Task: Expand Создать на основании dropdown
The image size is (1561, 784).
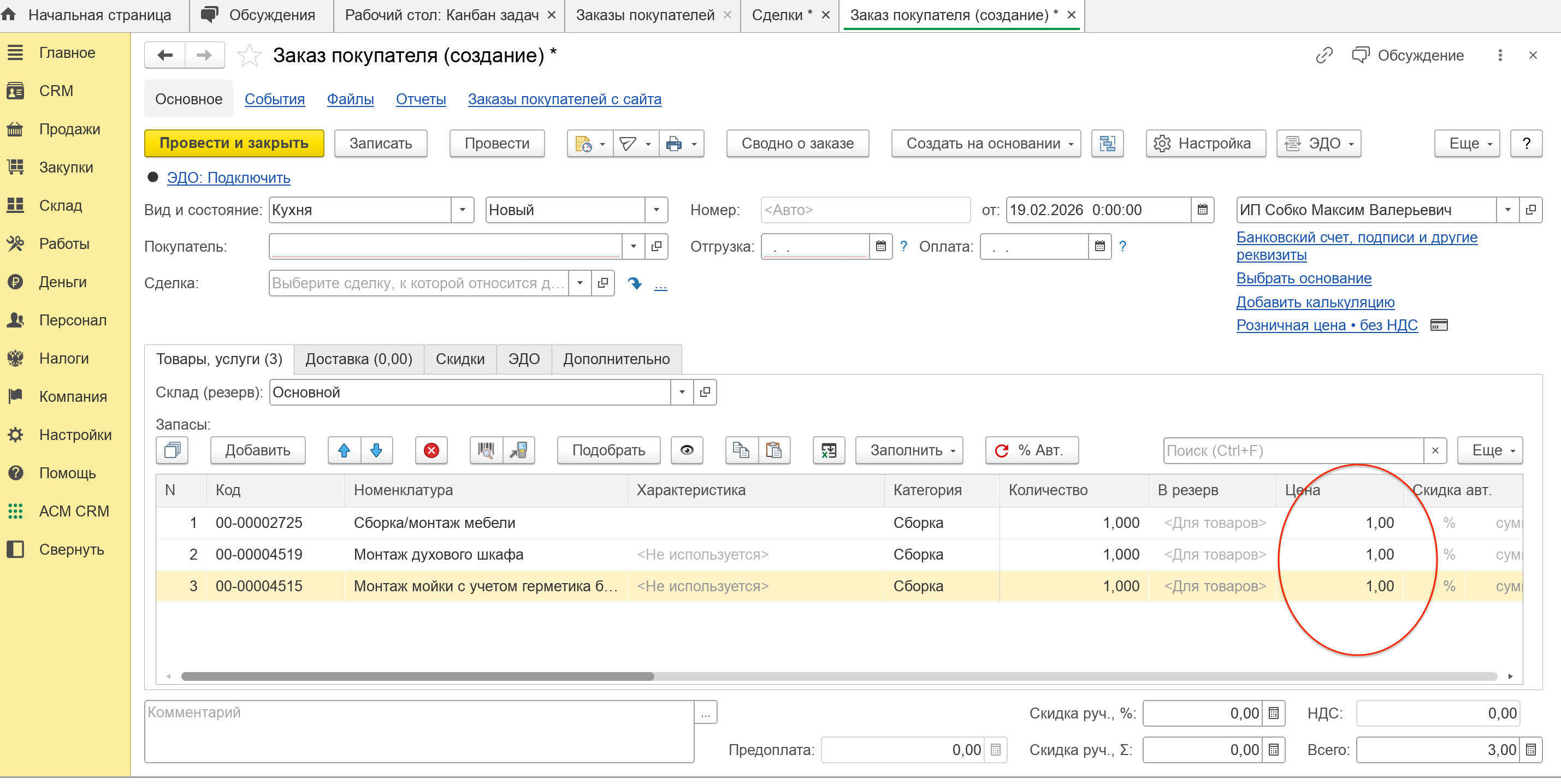Action: 985,144
